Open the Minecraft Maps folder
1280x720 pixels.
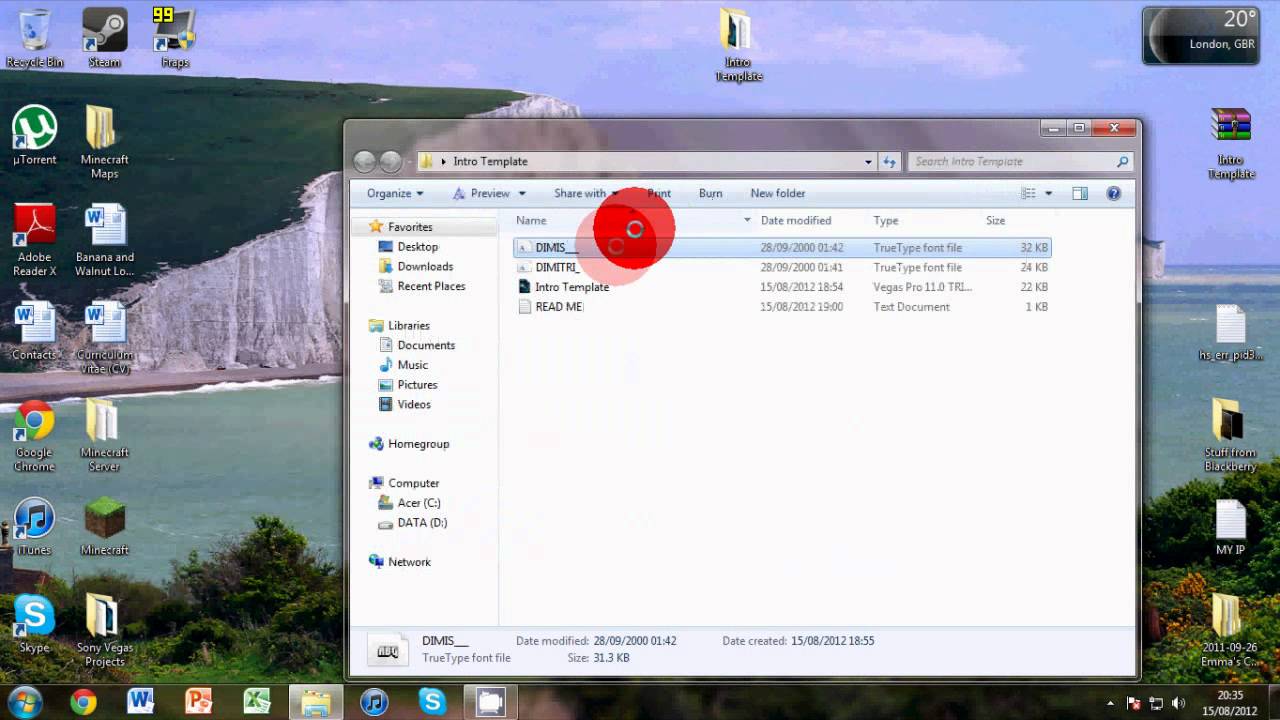click(104, 142)
